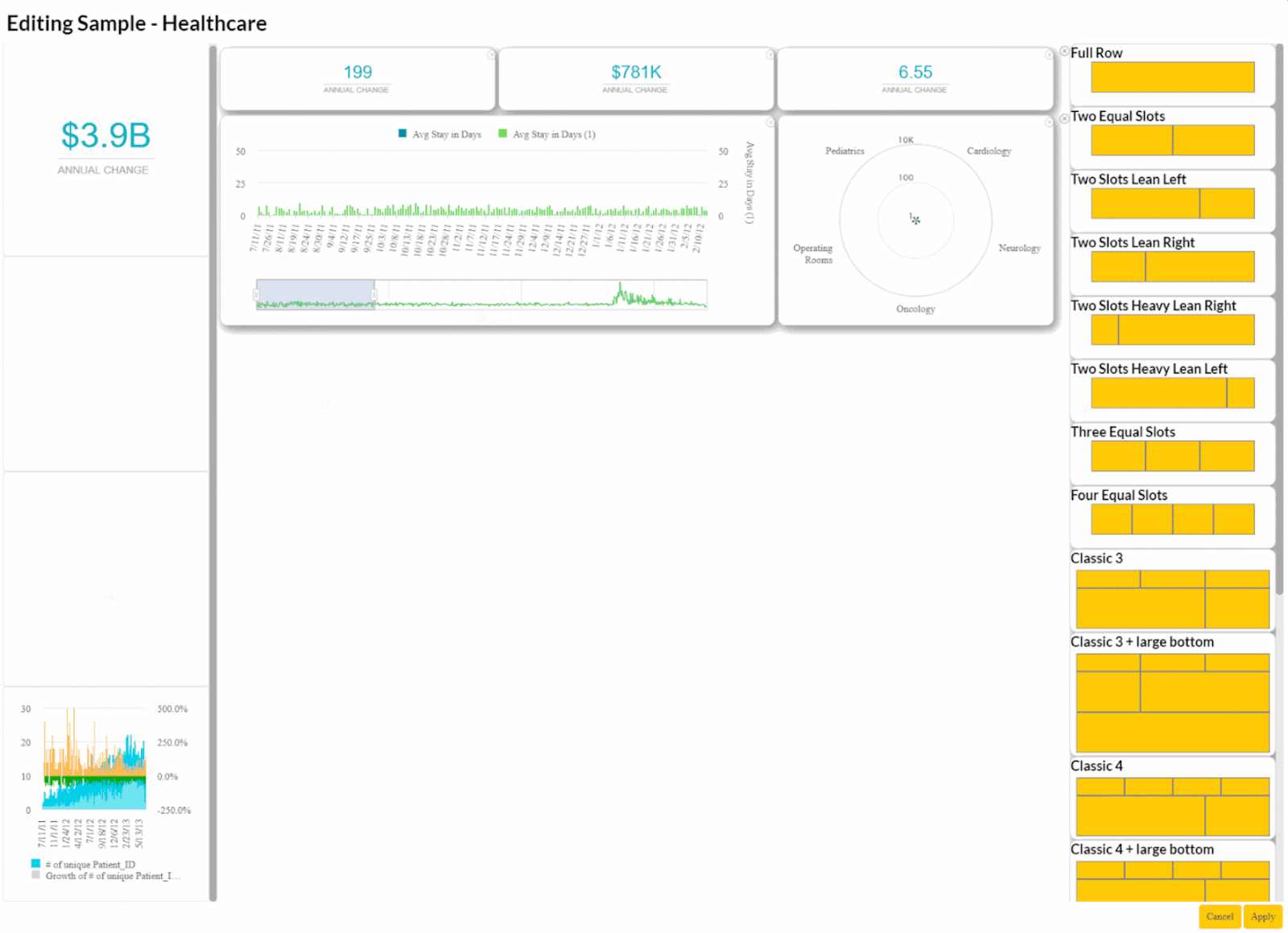
Task: Click the Pediatrics label on radar chart
Action: [844, 151]
